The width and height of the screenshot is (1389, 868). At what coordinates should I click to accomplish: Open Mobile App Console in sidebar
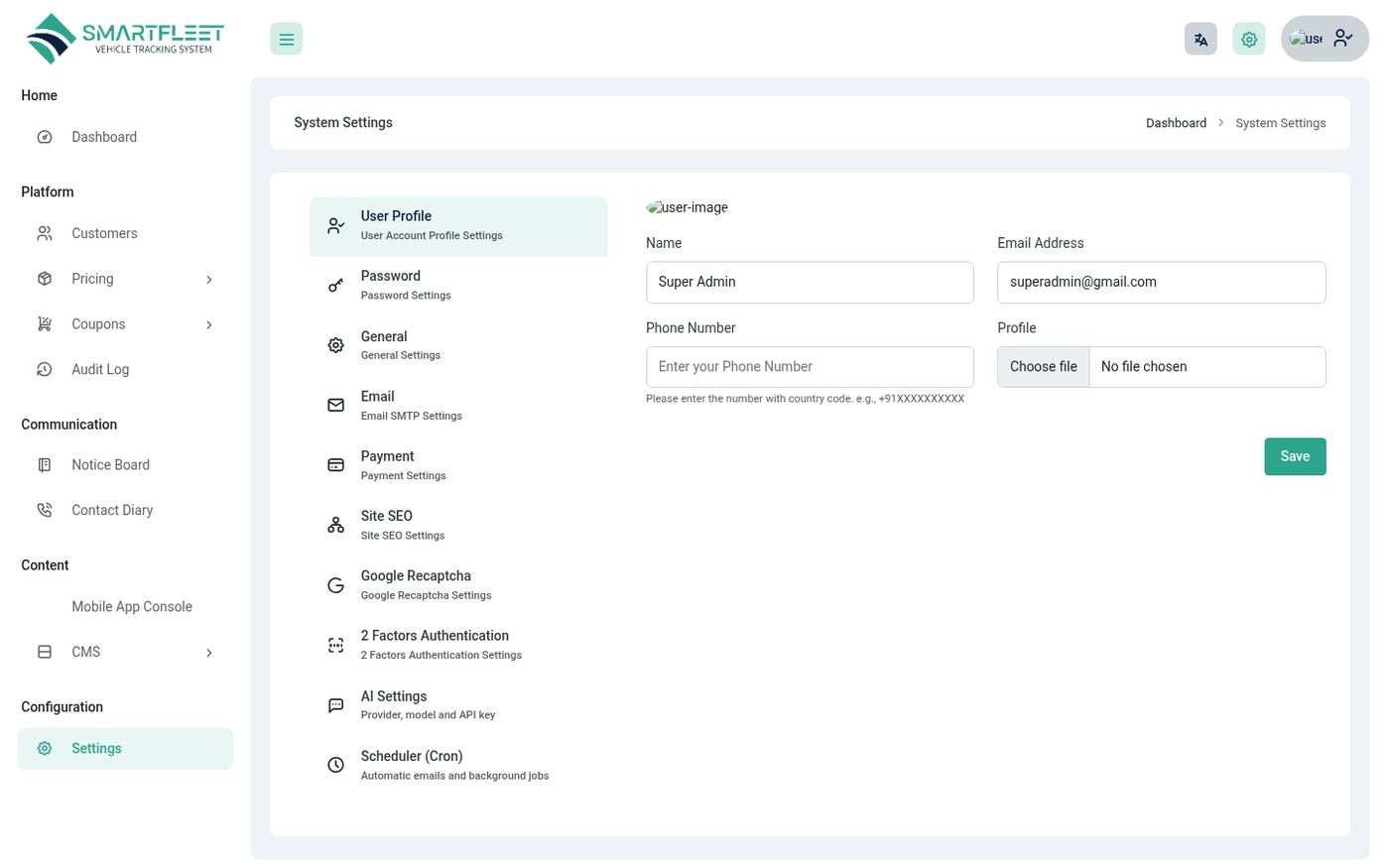click(x=125, y=607)
